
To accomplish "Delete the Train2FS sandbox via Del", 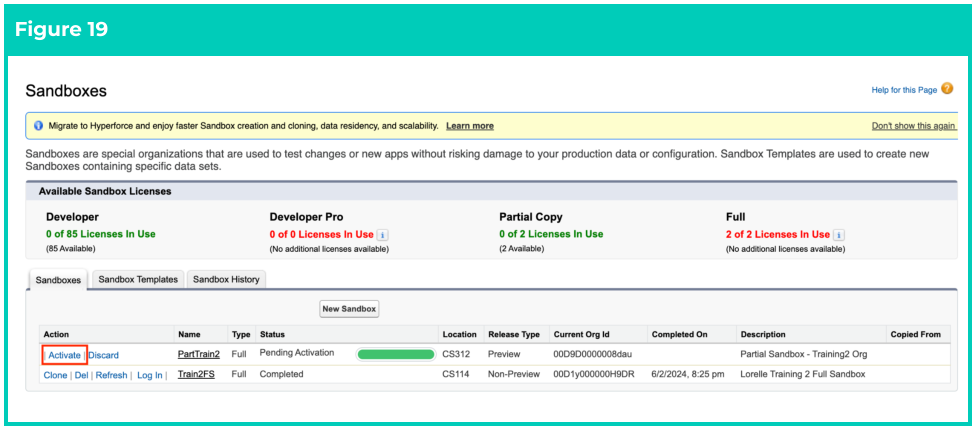I will pyautogui.click(x=82, y=375).
